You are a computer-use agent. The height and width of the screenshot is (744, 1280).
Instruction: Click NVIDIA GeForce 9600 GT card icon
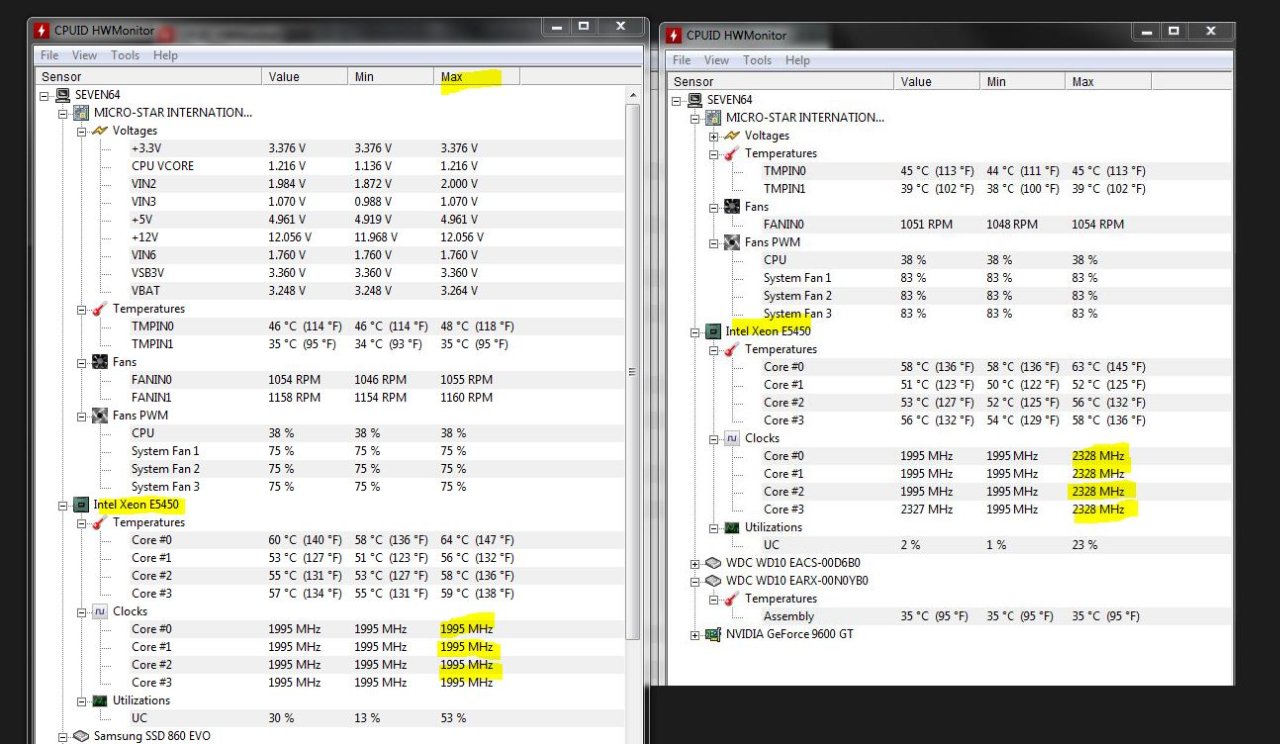click(713, 635)
